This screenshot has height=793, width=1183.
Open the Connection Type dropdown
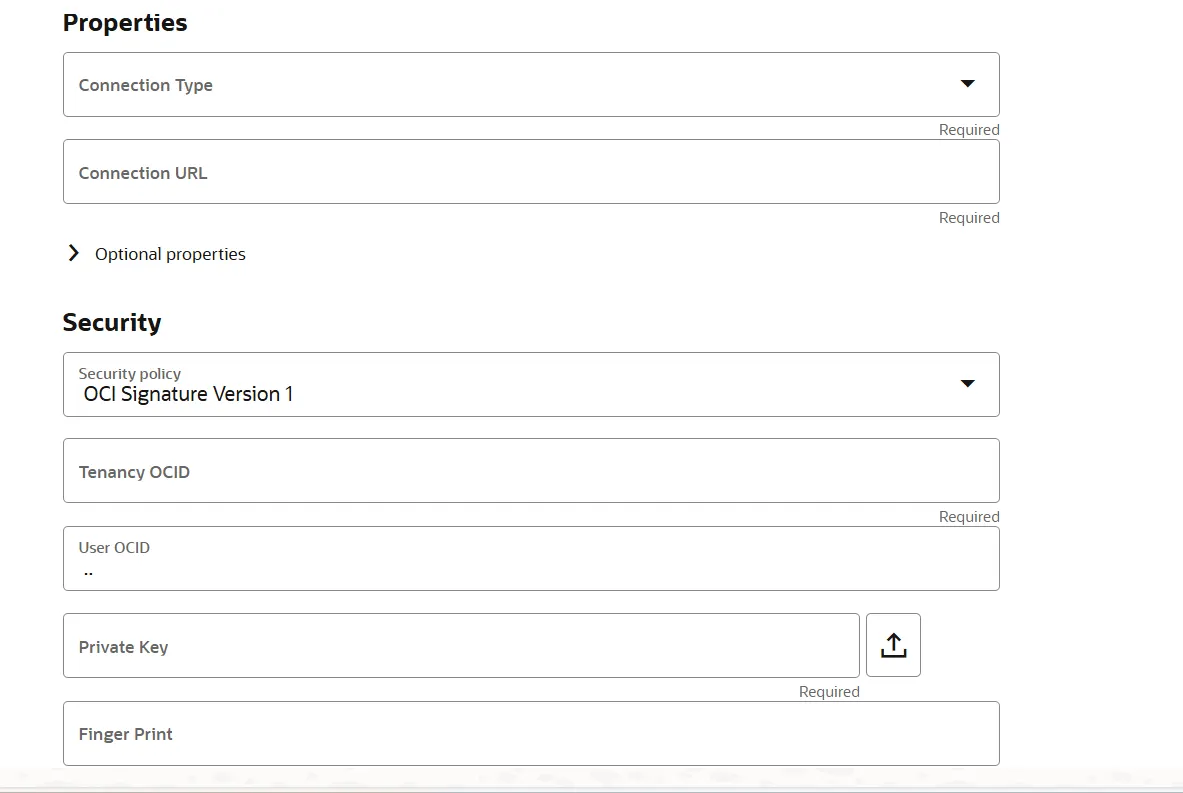pyautogui.click(x=531, y=84)
